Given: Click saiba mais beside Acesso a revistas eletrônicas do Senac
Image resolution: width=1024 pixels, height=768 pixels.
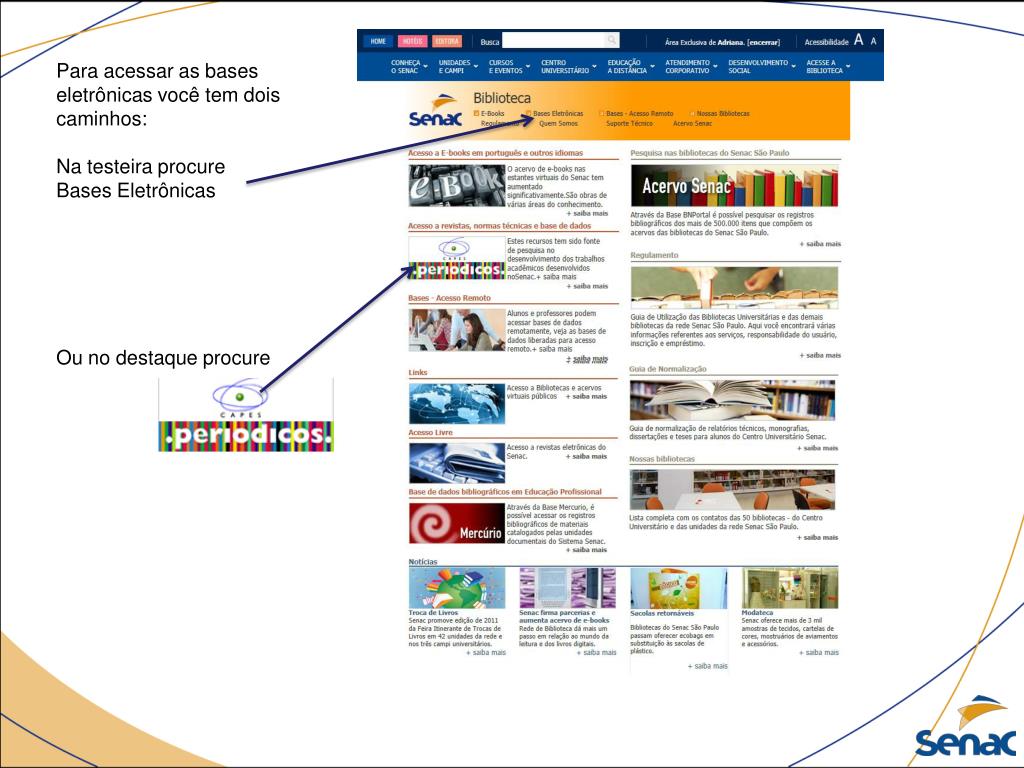Looking at the screenshot, I should point(586,456).
